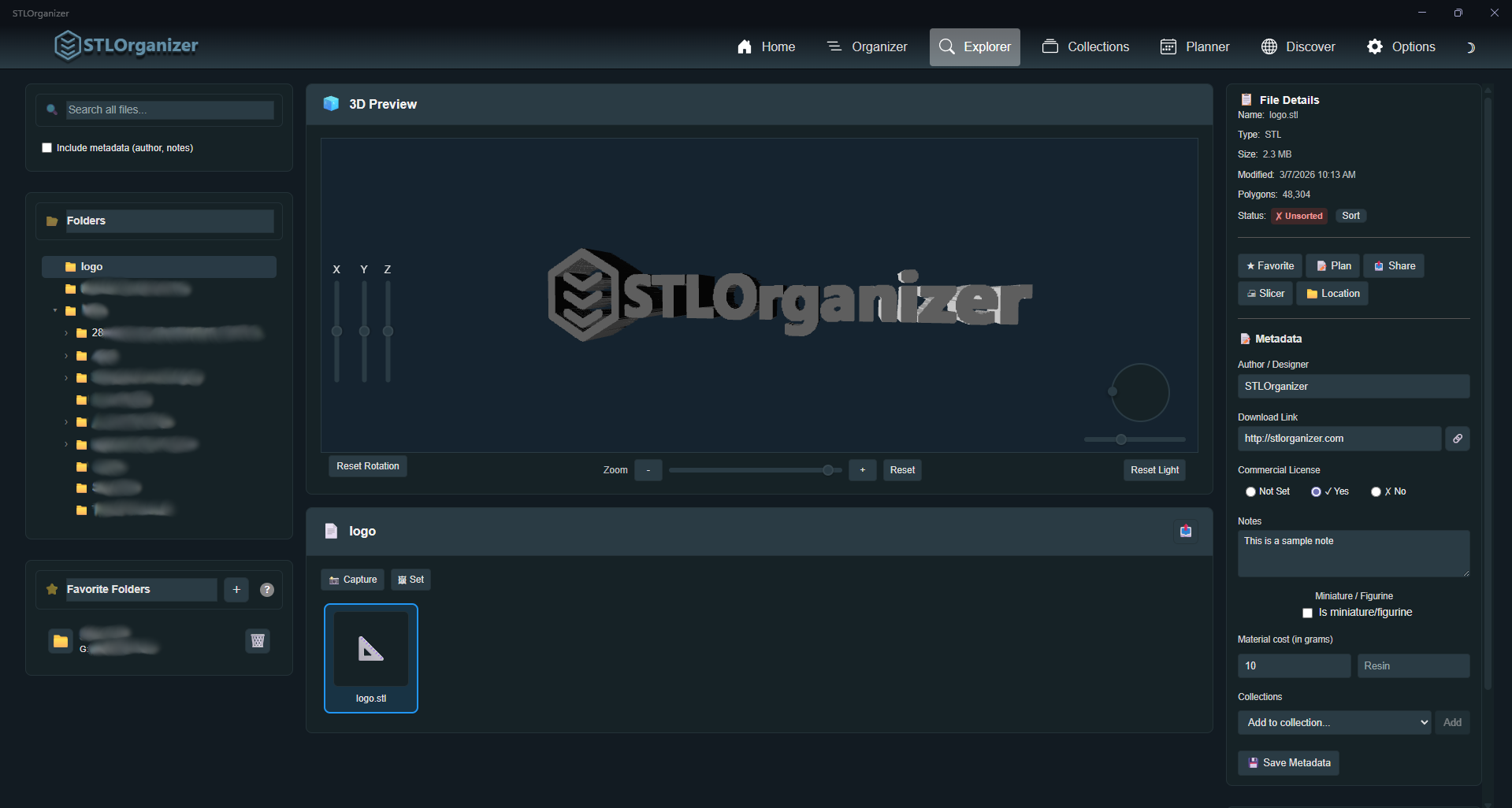The width and height of the screenshot is (1512, 808).
Task: Open Favorite Folders help question mark
Action: pos(267,590)
